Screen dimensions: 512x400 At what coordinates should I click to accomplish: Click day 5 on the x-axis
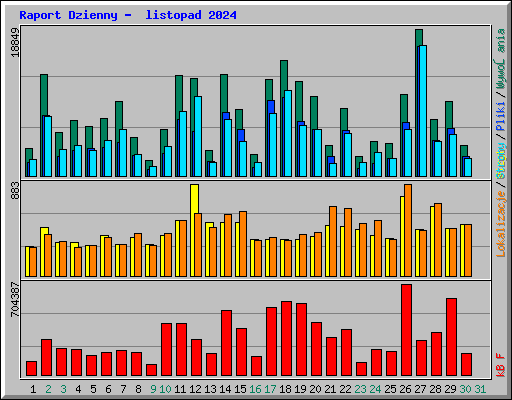tap(93, 389)
